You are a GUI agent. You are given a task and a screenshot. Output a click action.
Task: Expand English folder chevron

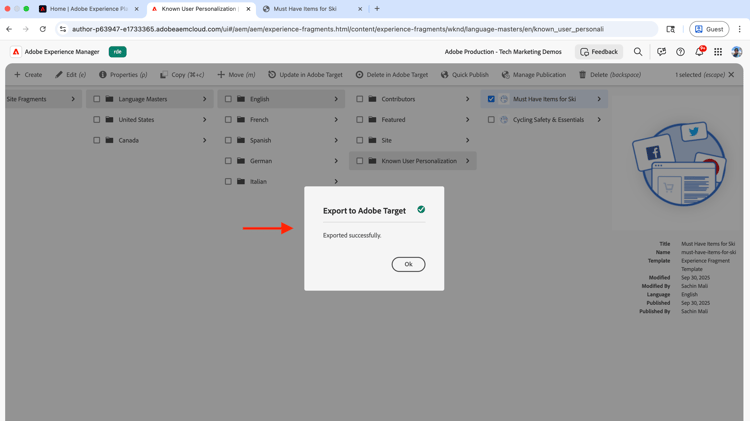(x=336, y=99)
